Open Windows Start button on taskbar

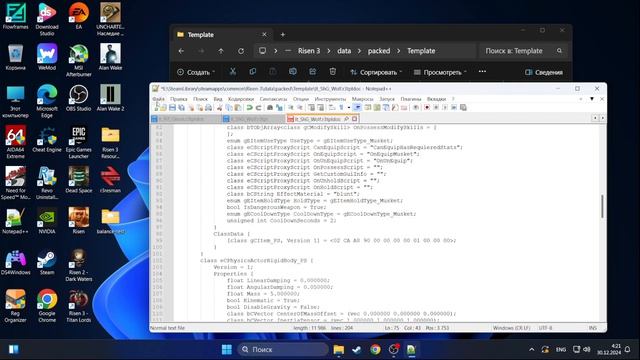pyautogui.click(x=227, y=349)
